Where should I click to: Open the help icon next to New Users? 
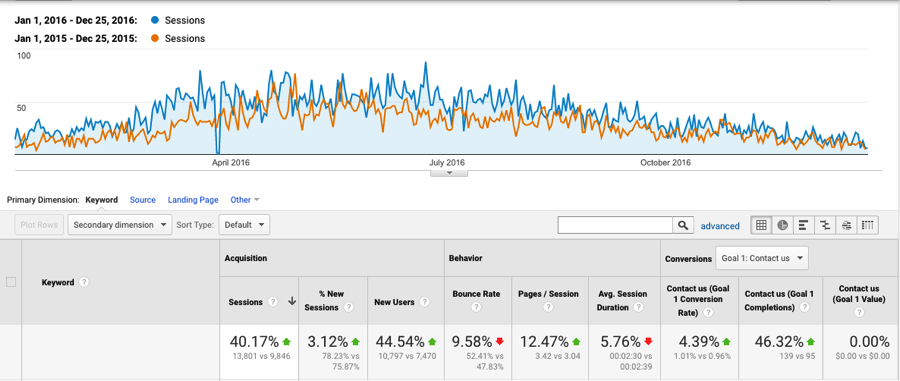pyautogui.click(x=424, y=302)
